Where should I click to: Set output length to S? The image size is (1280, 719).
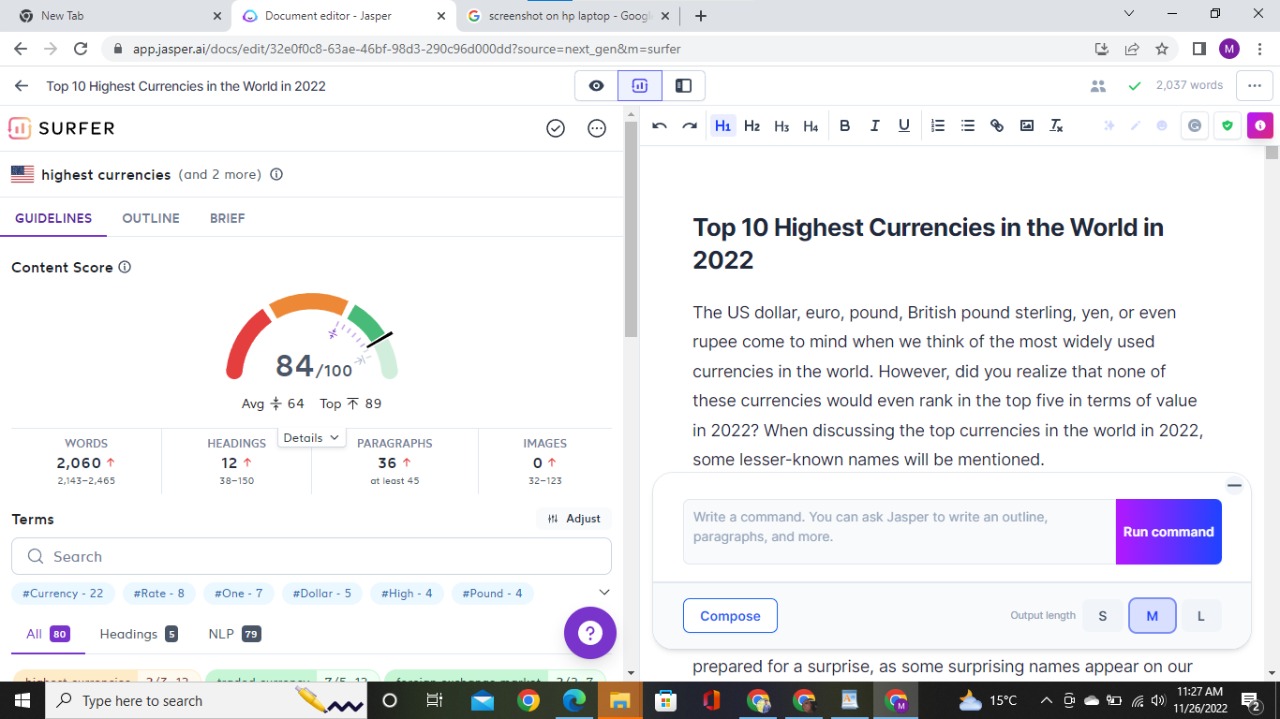pos(1103,616)
